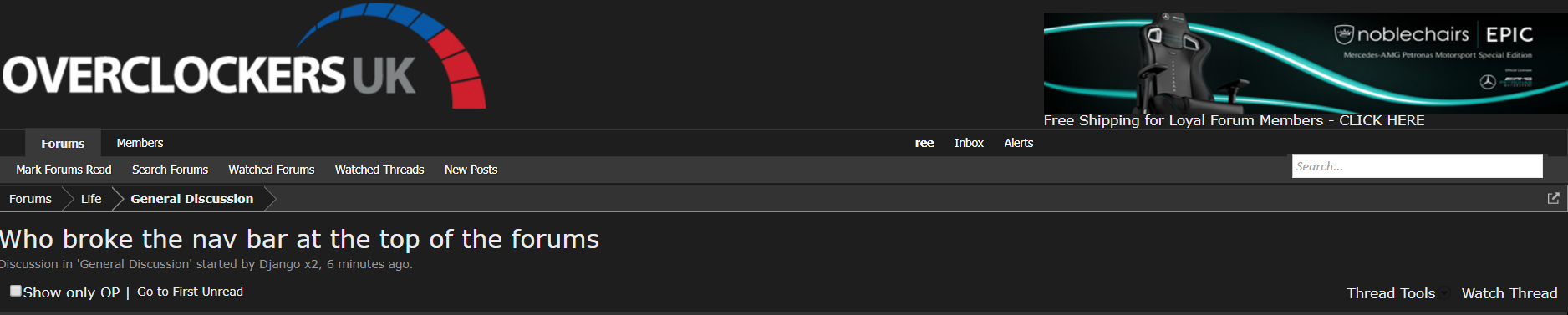The image size is (1568, 315).
Task: Open Alerts notifications
Action: (x=1018, y=143)
